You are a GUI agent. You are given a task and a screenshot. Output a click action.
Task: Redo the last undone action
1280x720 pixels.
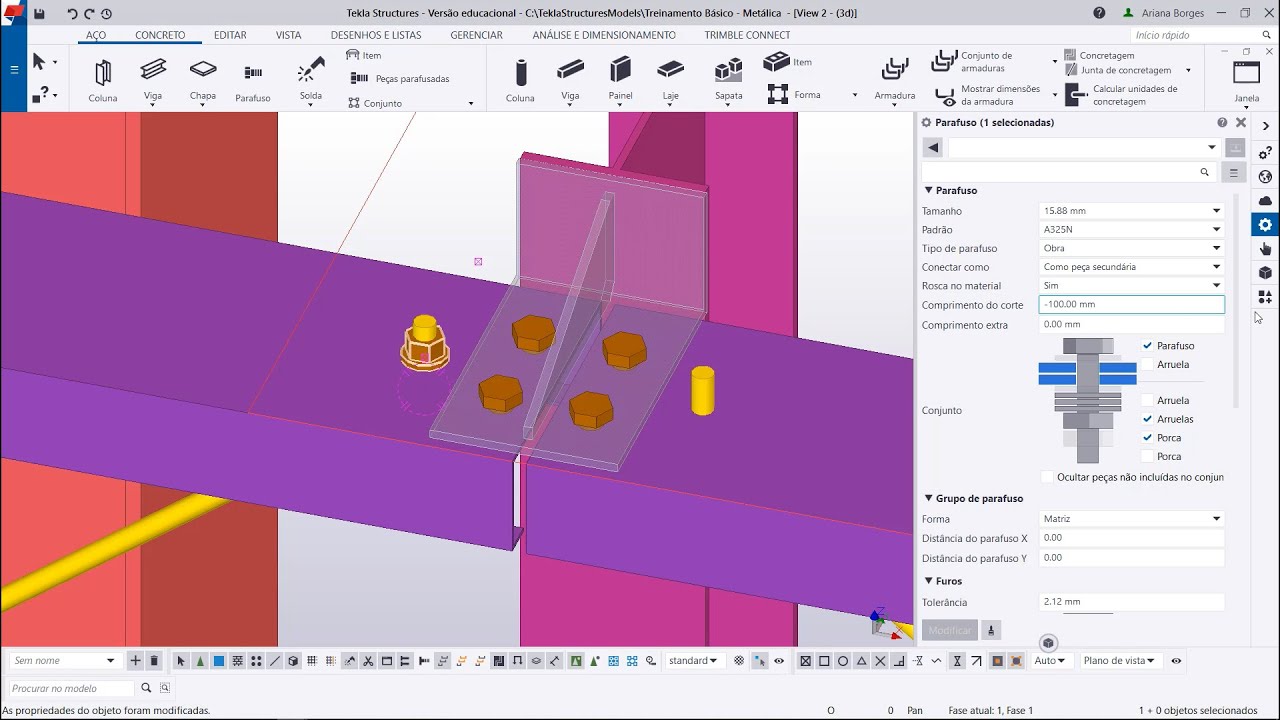coord(89,14)
